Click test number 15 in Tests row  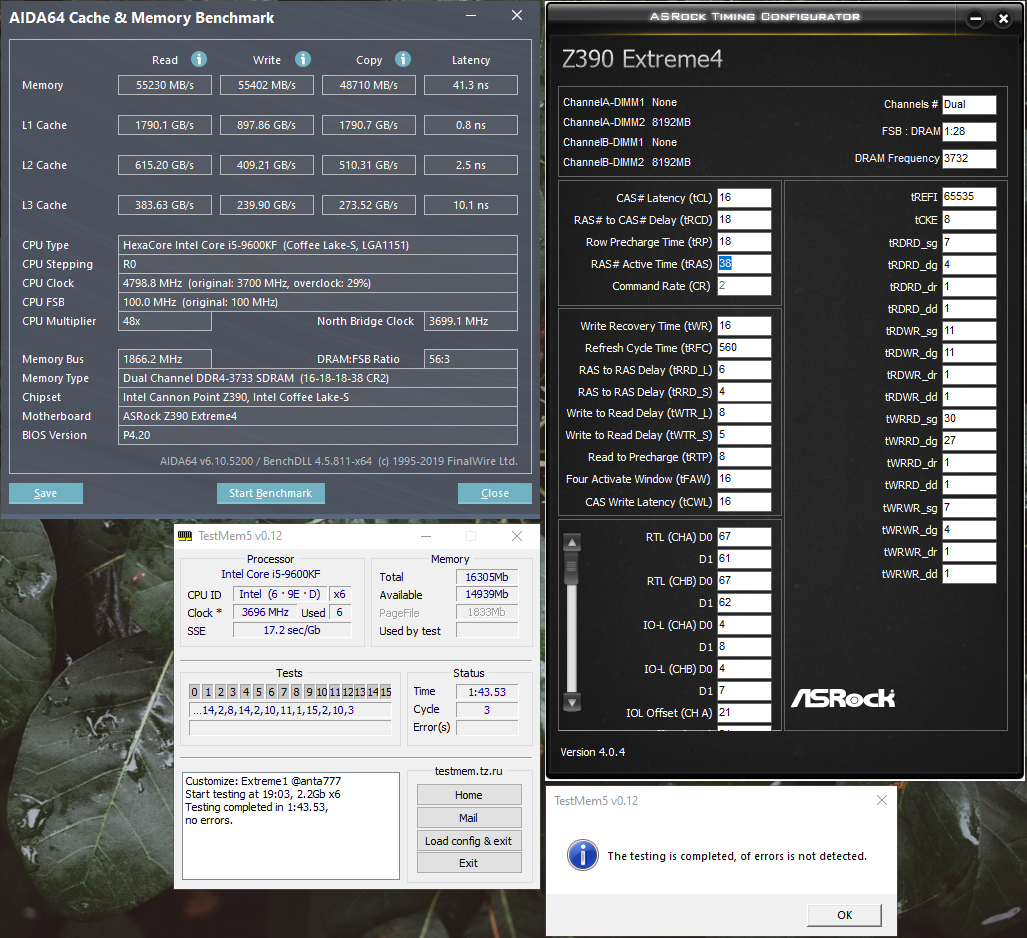(x=386, y=692)
